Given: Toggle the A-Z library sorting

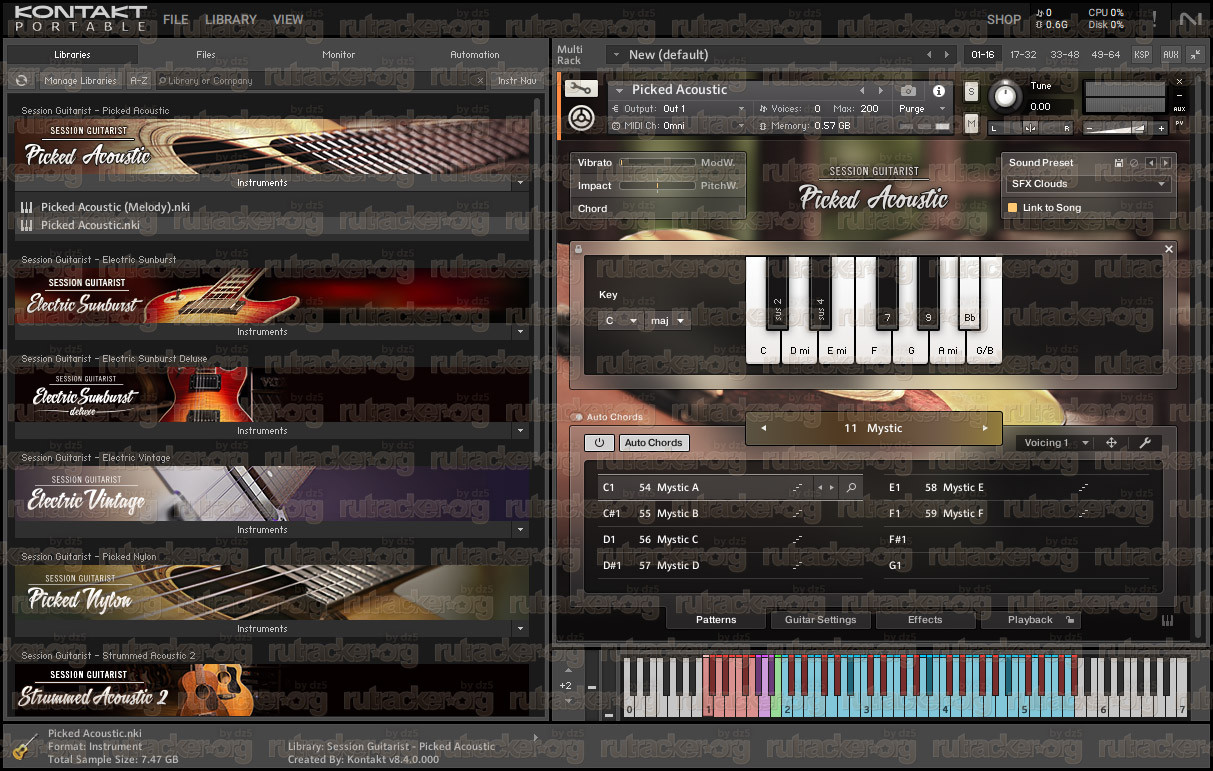Looking at the screenshot, I should tap(139, 80).
